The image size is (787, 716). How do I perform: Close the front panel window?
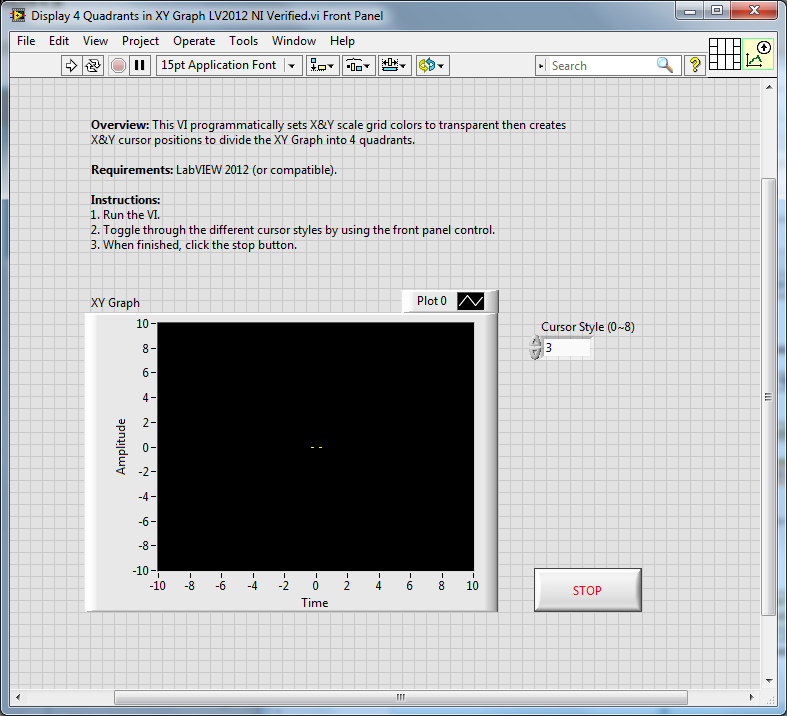[754, 11]
